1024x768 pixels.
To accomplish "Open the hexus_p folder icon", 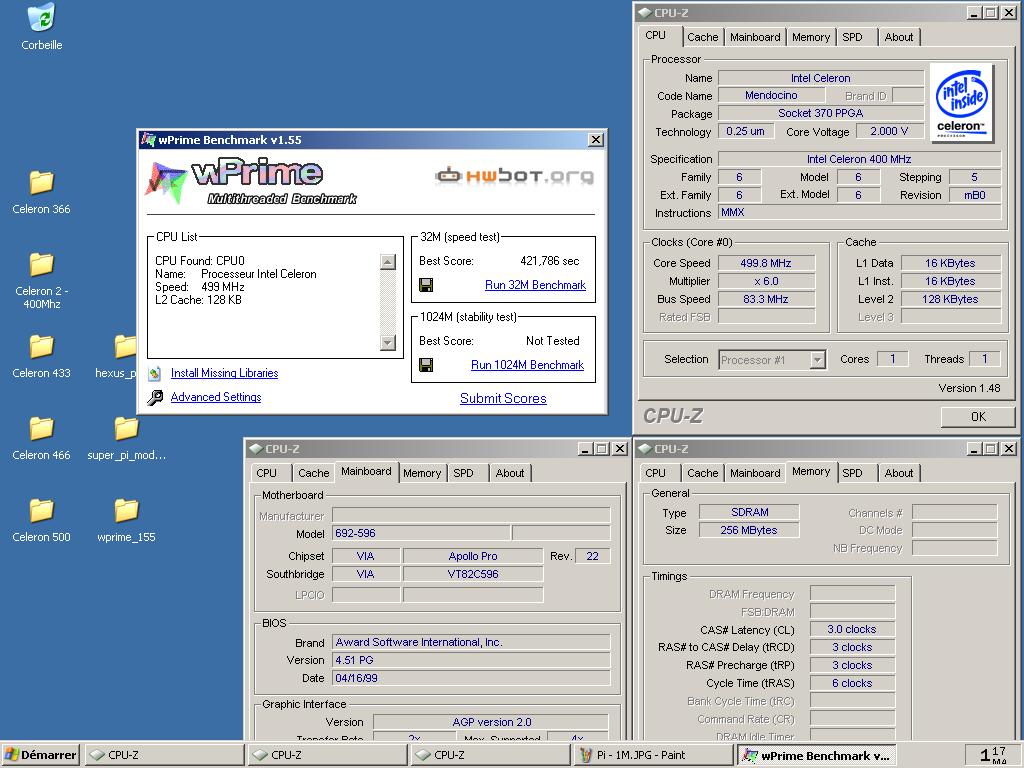I will (125, 346).
